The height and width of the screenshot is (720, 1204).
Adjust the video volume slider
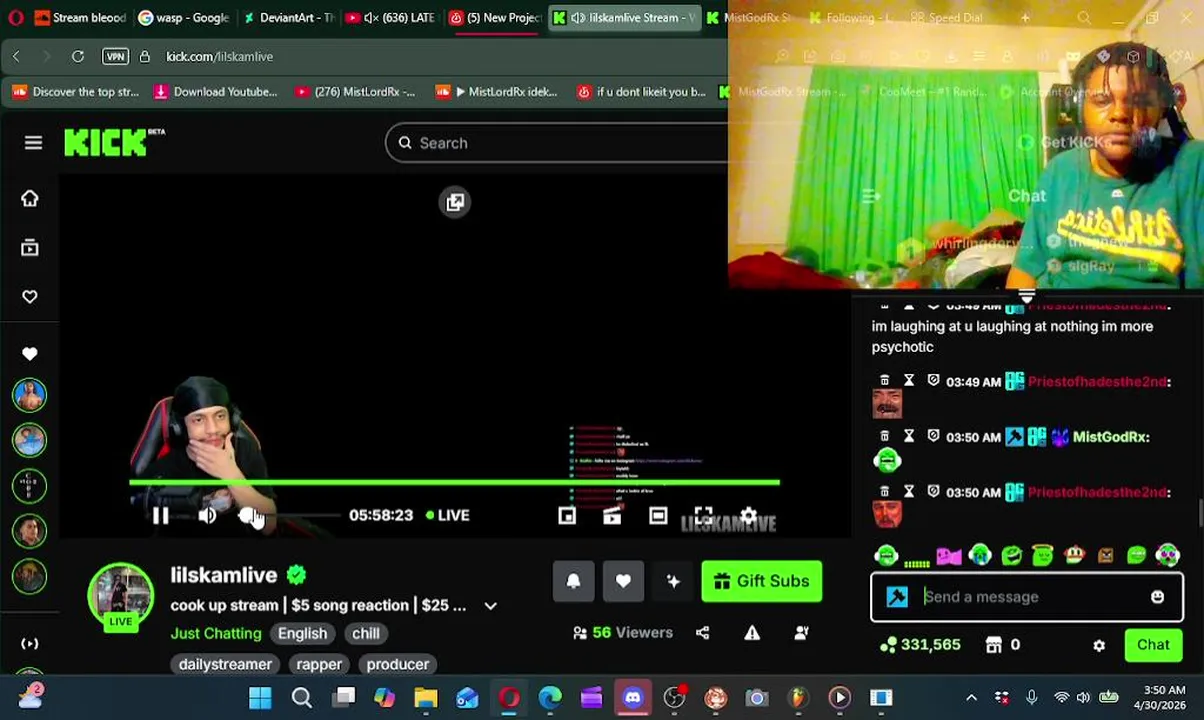[290, 515]
